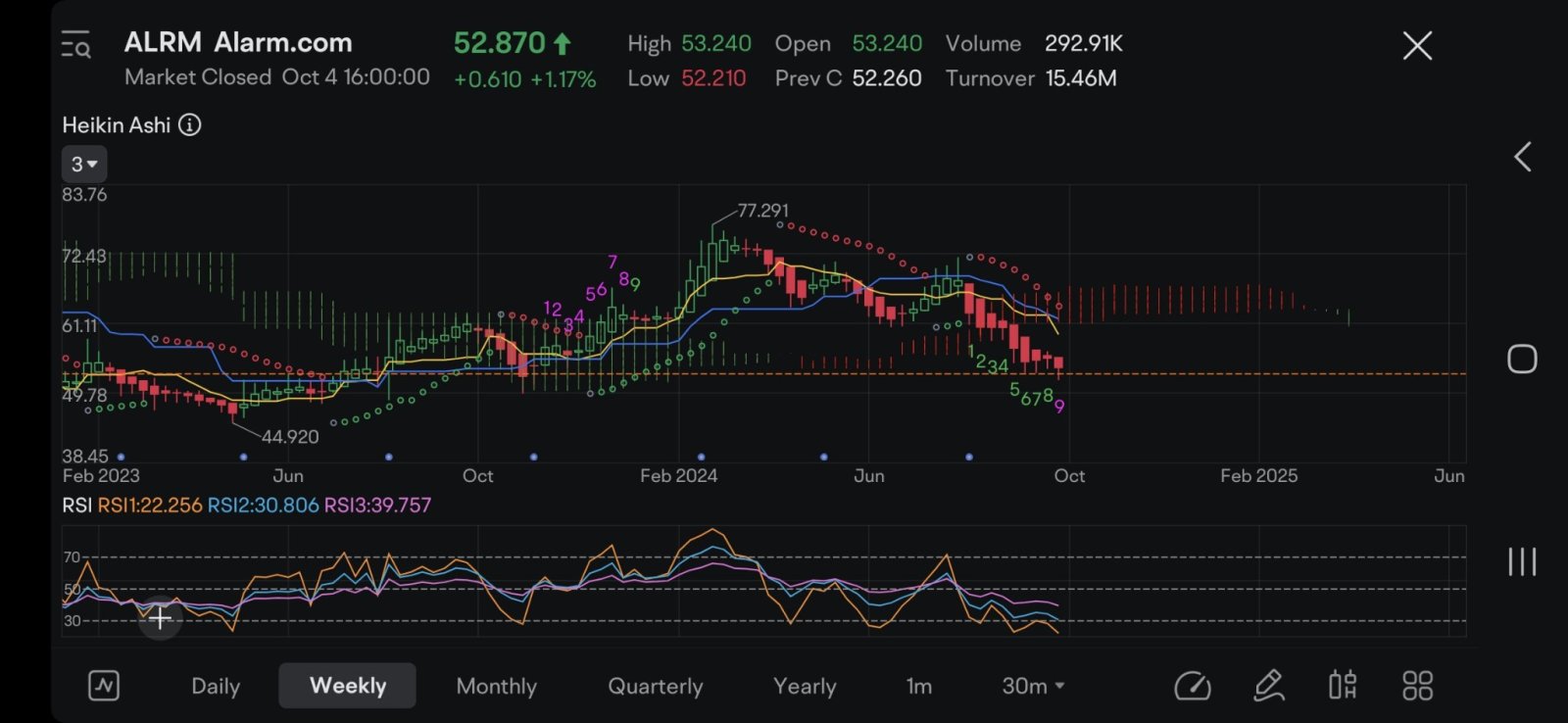The image size is (1568, 723).
Task: Click the RSI2:30.806 value
Action: tap(263, 506)
